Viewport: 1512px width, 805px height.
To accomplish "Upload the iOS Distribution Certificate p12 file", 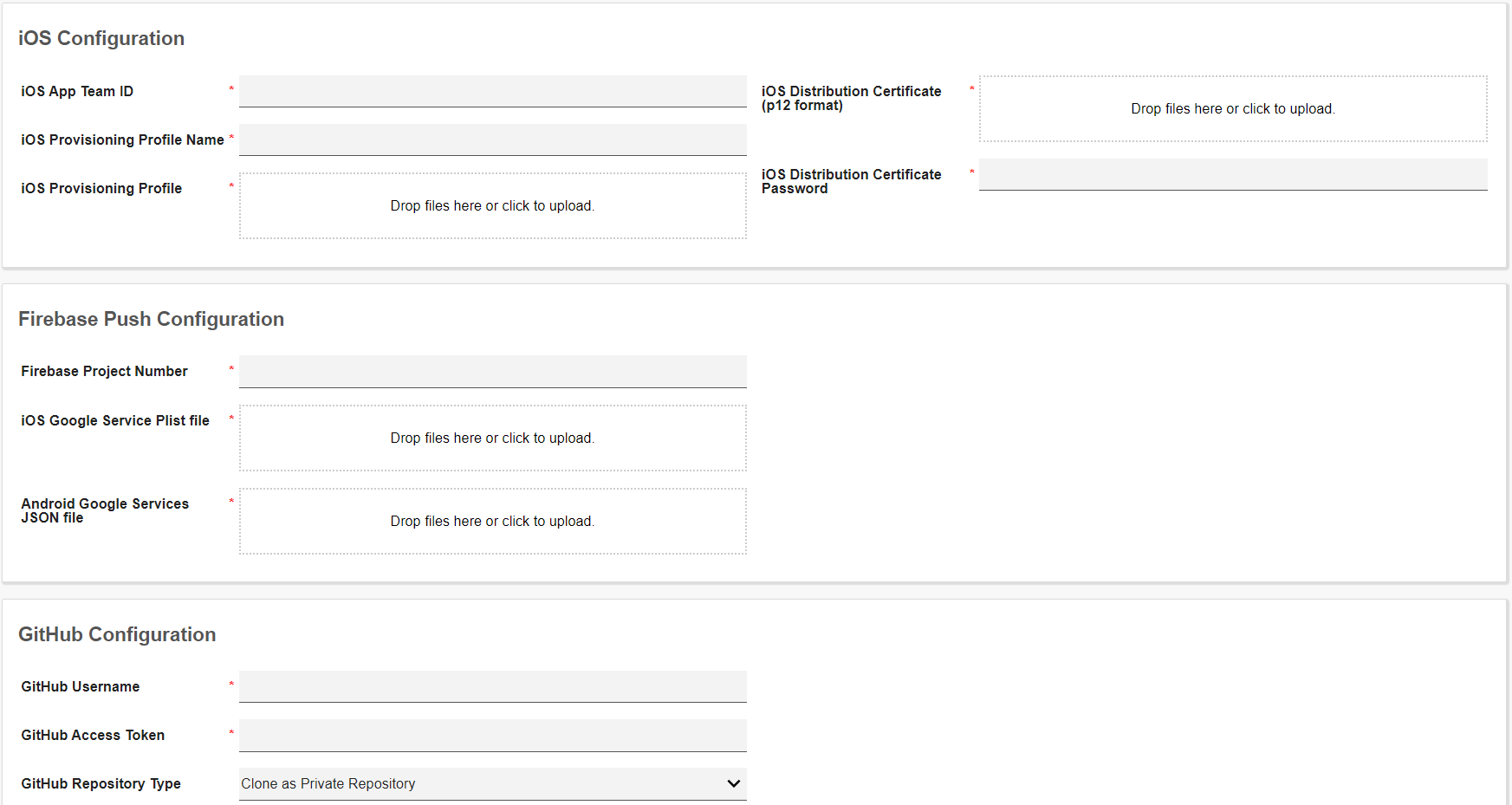I will point(1233,108).
